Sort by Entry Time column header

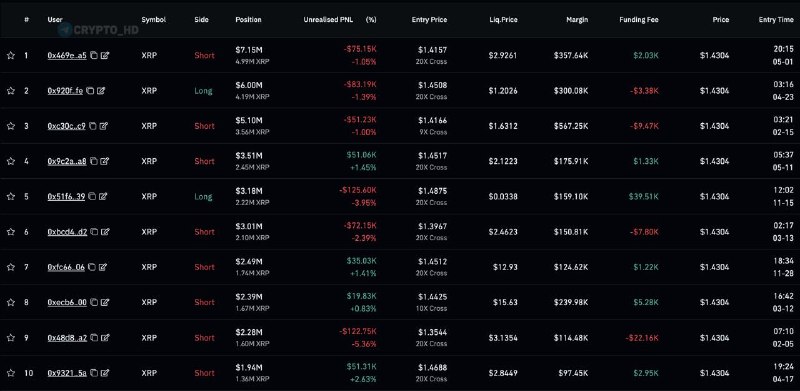tap(776, 20)
